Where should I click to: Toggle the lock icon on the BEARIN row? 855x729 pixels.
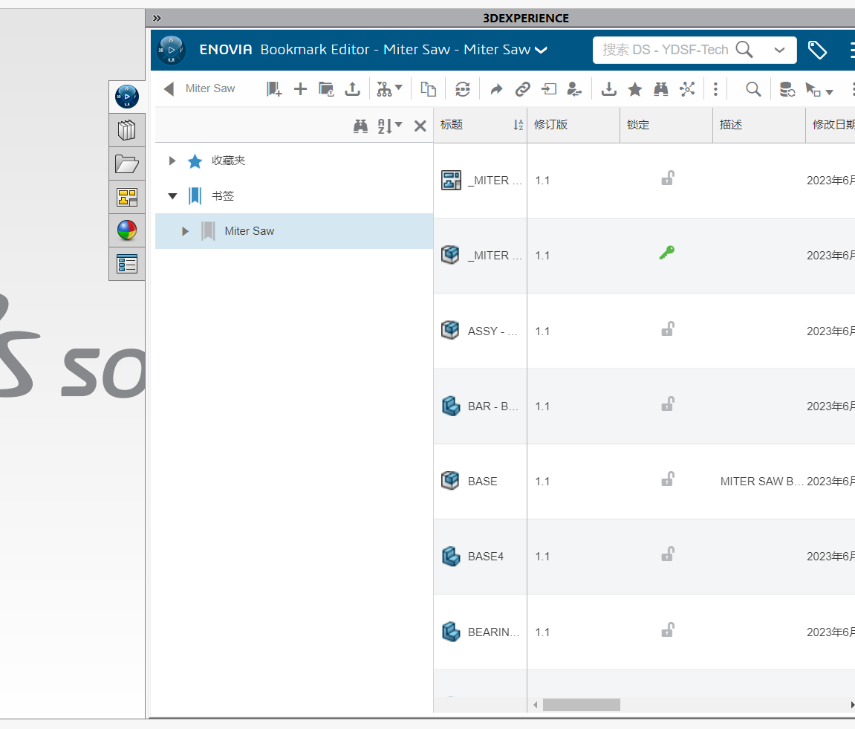667,631
